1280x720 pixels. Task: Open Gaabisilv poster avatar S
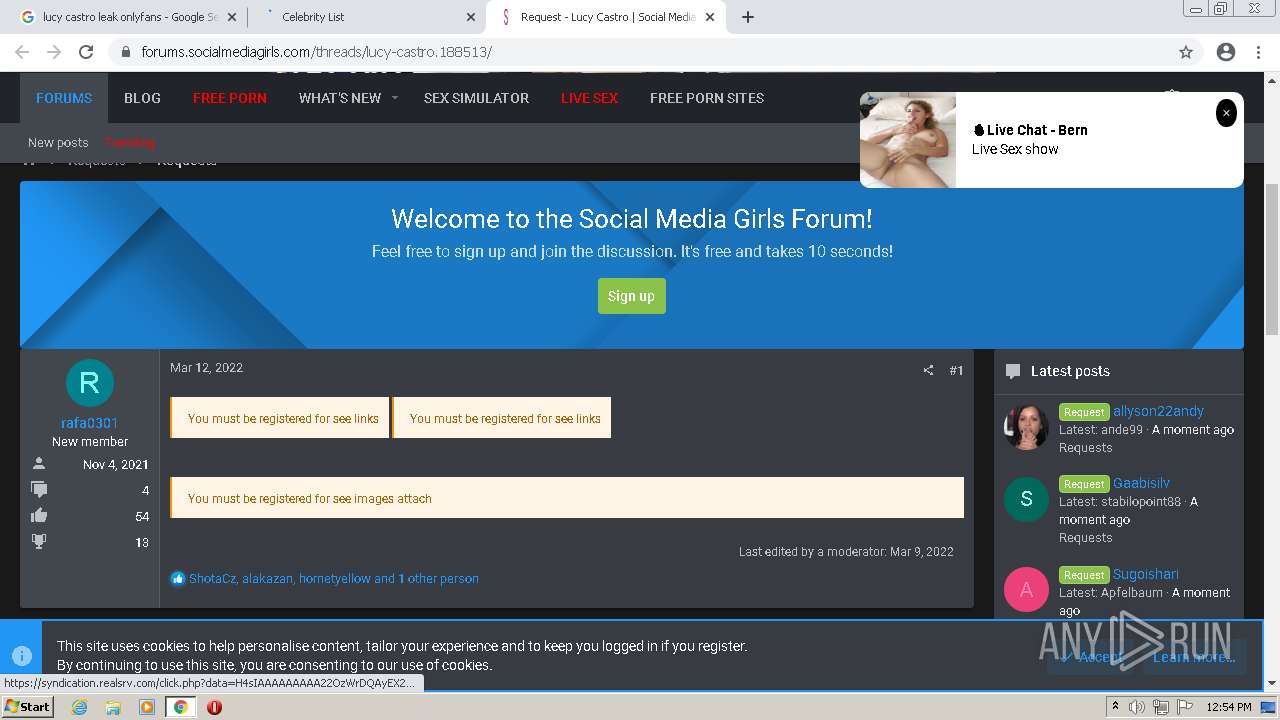pyautogui.click(x=1026, y=499)
